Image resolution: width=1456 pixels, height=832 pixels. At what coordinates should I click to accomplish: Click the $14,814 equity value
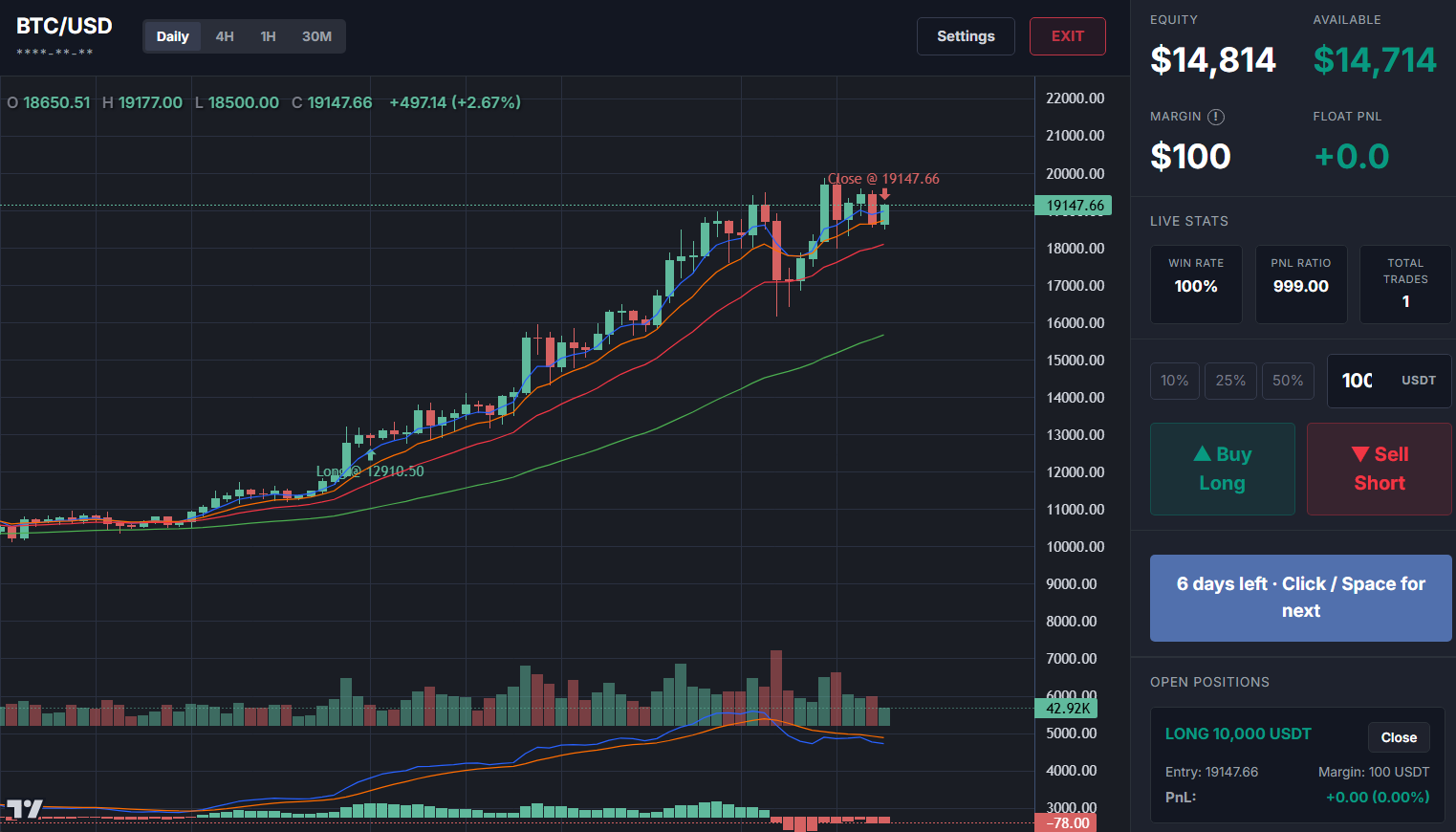tap(1213, 60)
